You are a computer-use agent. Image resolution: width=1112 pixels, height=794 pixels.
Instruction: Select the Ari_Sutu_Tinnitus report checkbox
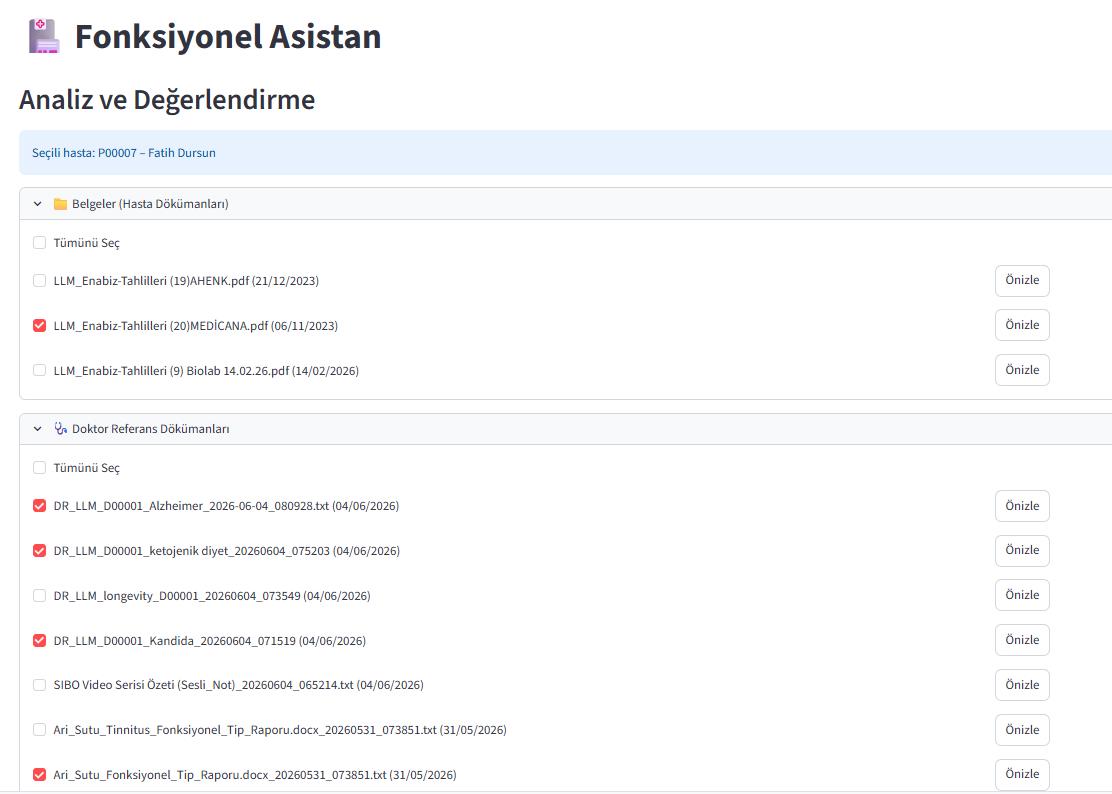click(40, 730)
